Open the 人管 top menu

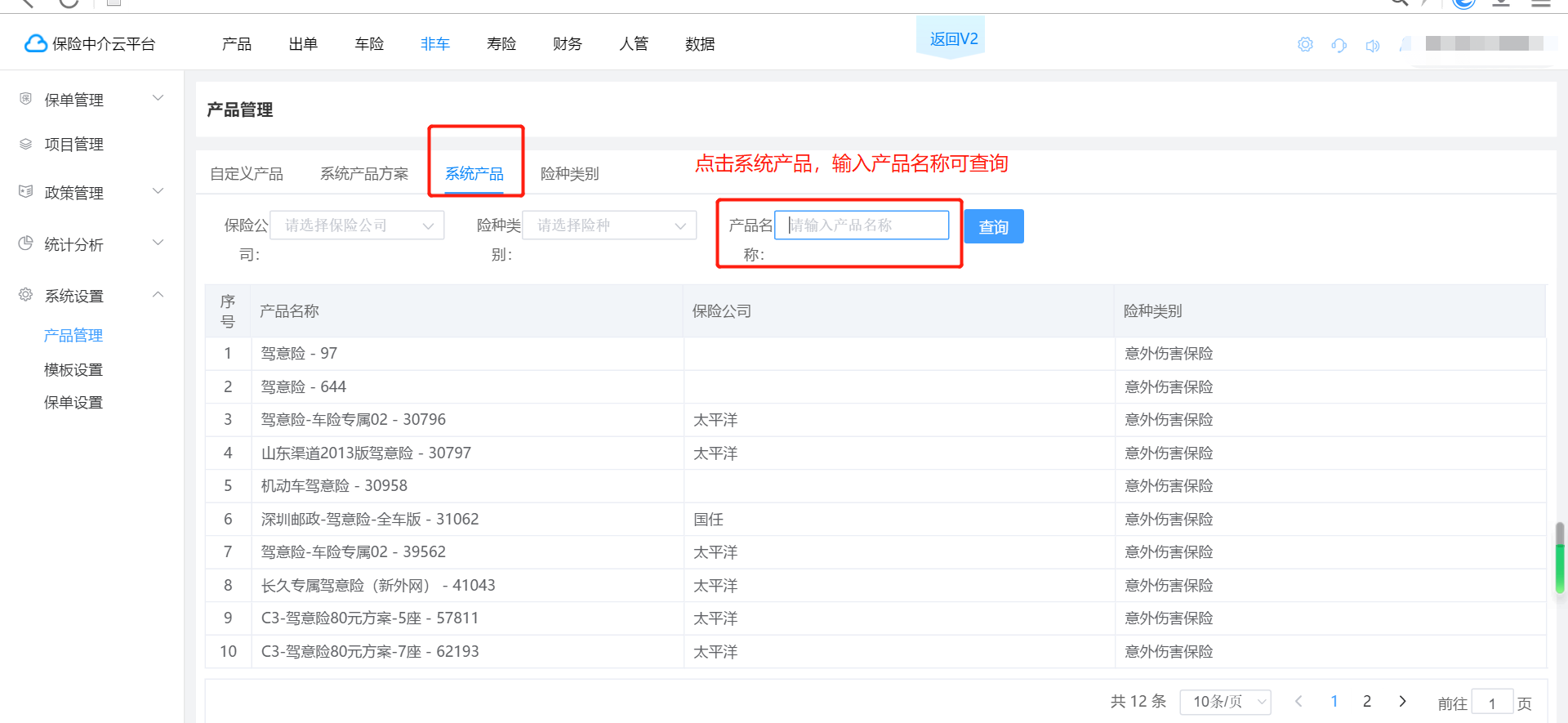(x=634, y=44)
